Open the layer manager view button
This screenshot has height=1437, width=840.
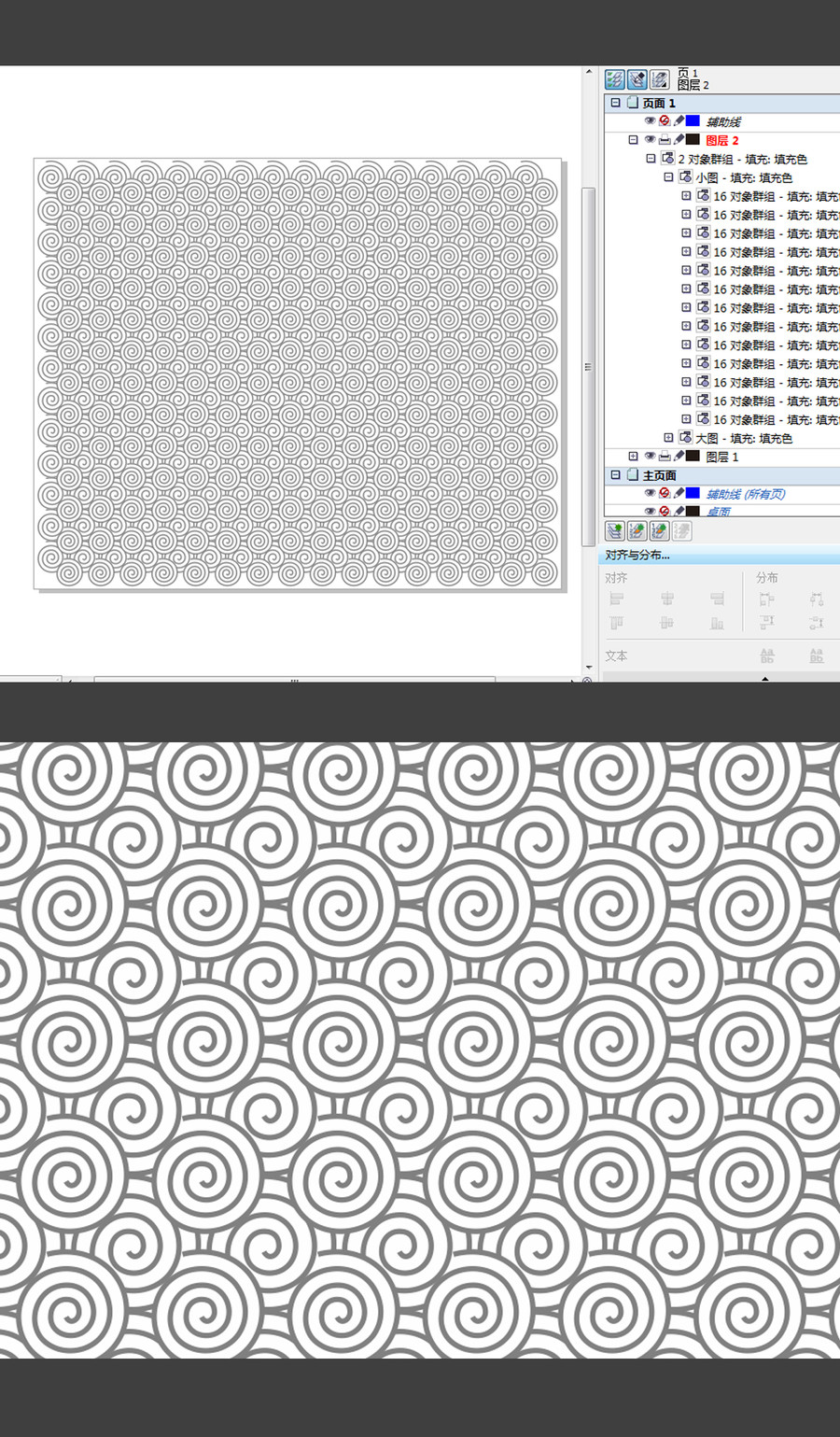click(x=660, y=79)
